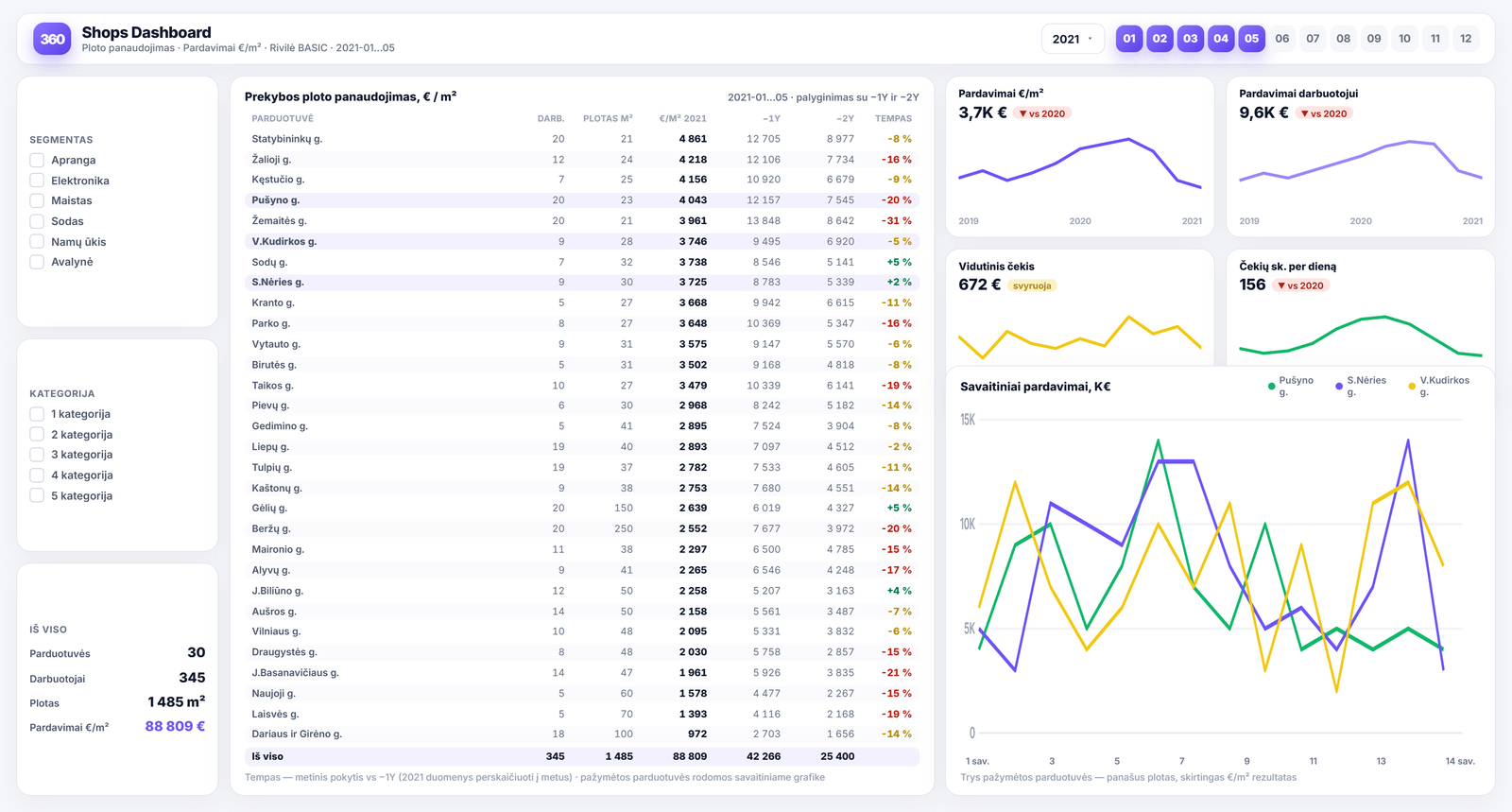Select the Pušyno g. table row
The width and height of the screenshot is (1512, 812).
point(582,200)
